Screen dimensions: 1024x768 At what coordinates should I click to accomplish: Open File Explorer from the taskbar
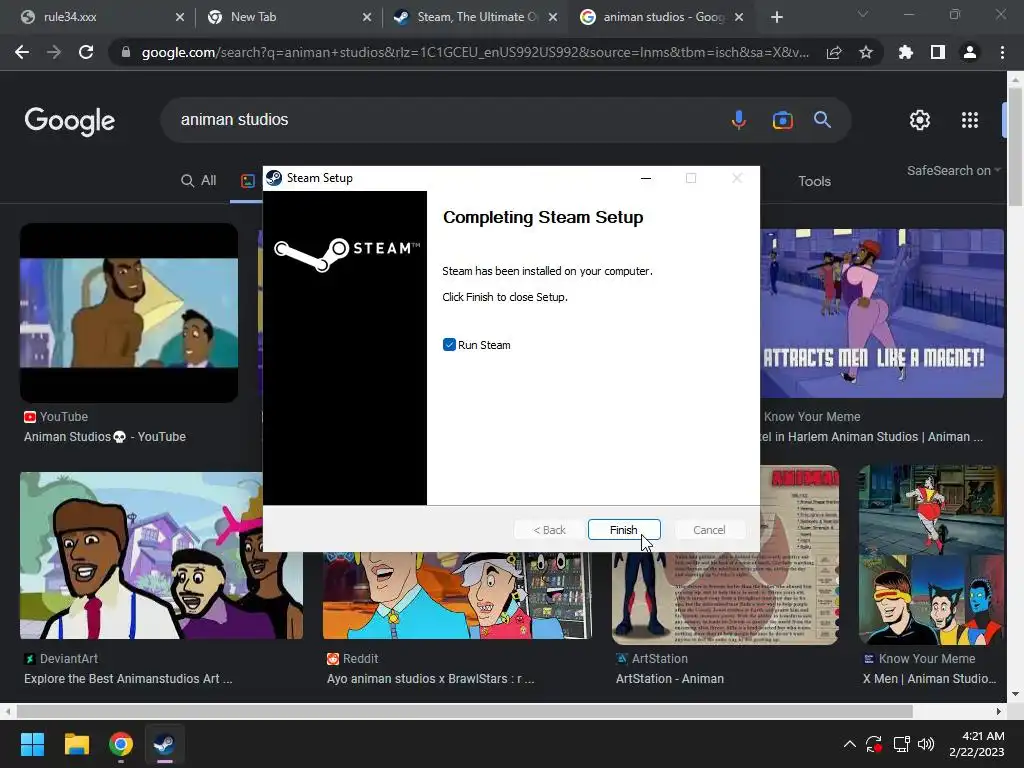coord(76,744)
